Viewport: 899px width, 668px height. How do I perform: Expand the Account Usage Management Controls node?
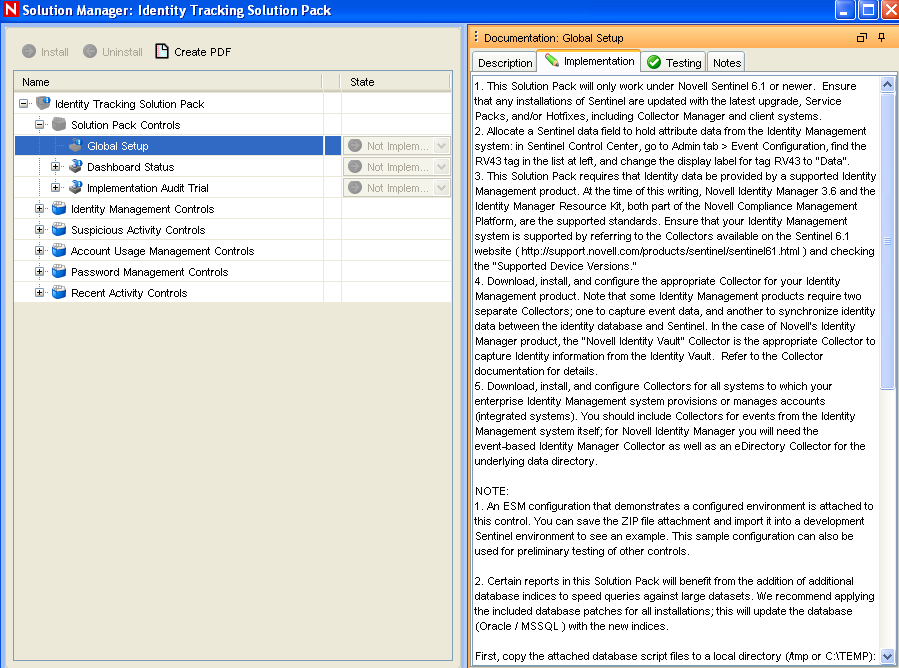(40, 251)
